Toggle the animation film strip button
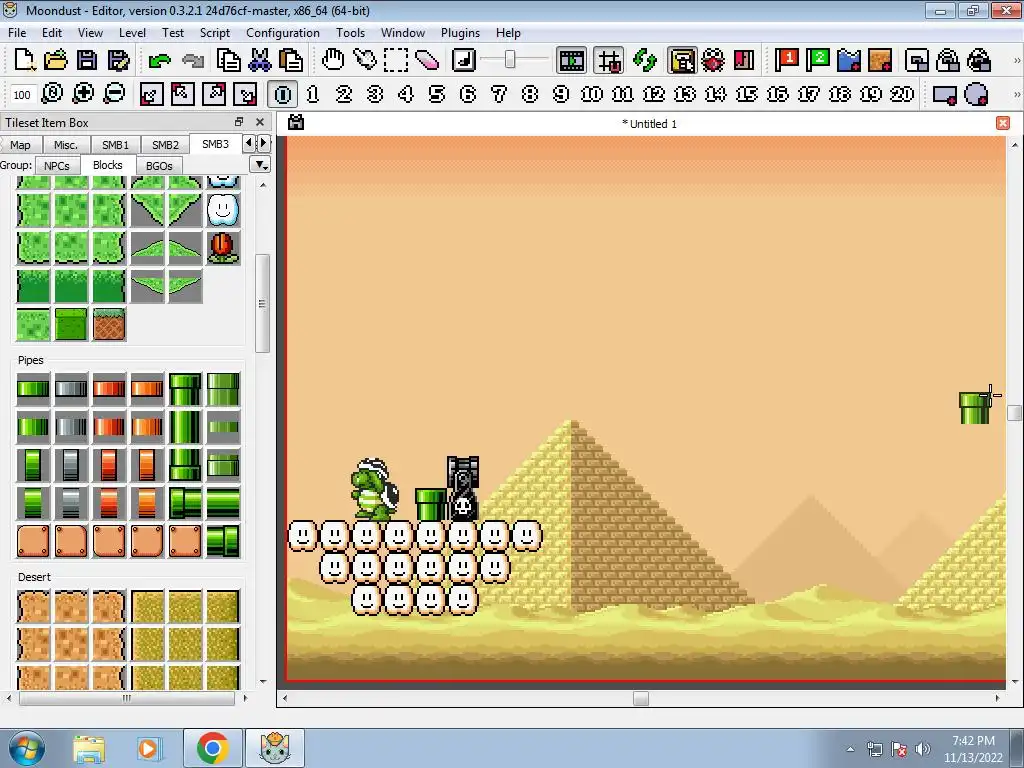Image resolution: width=1024 pixels, height=768 pixels. tap(571, 61)
